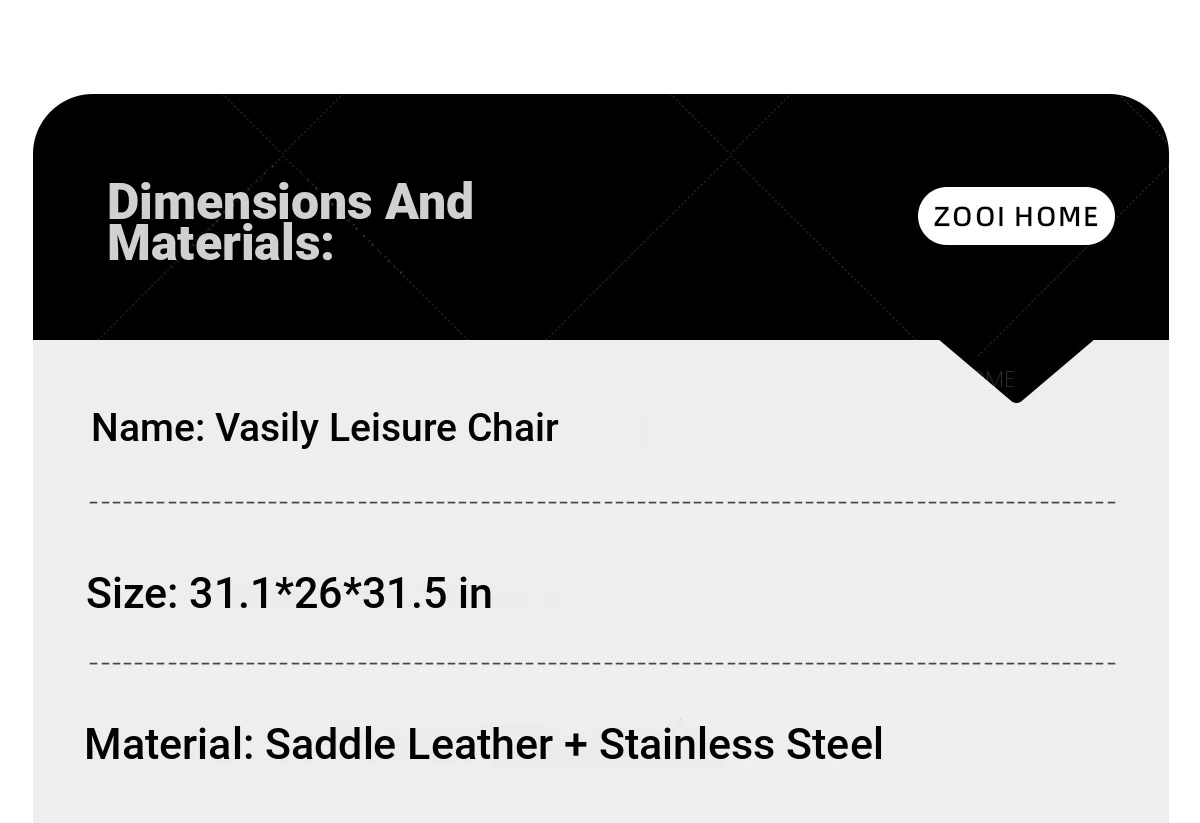Click the plus sign between materials
The image size is (1200, 823).
point(575,746)
